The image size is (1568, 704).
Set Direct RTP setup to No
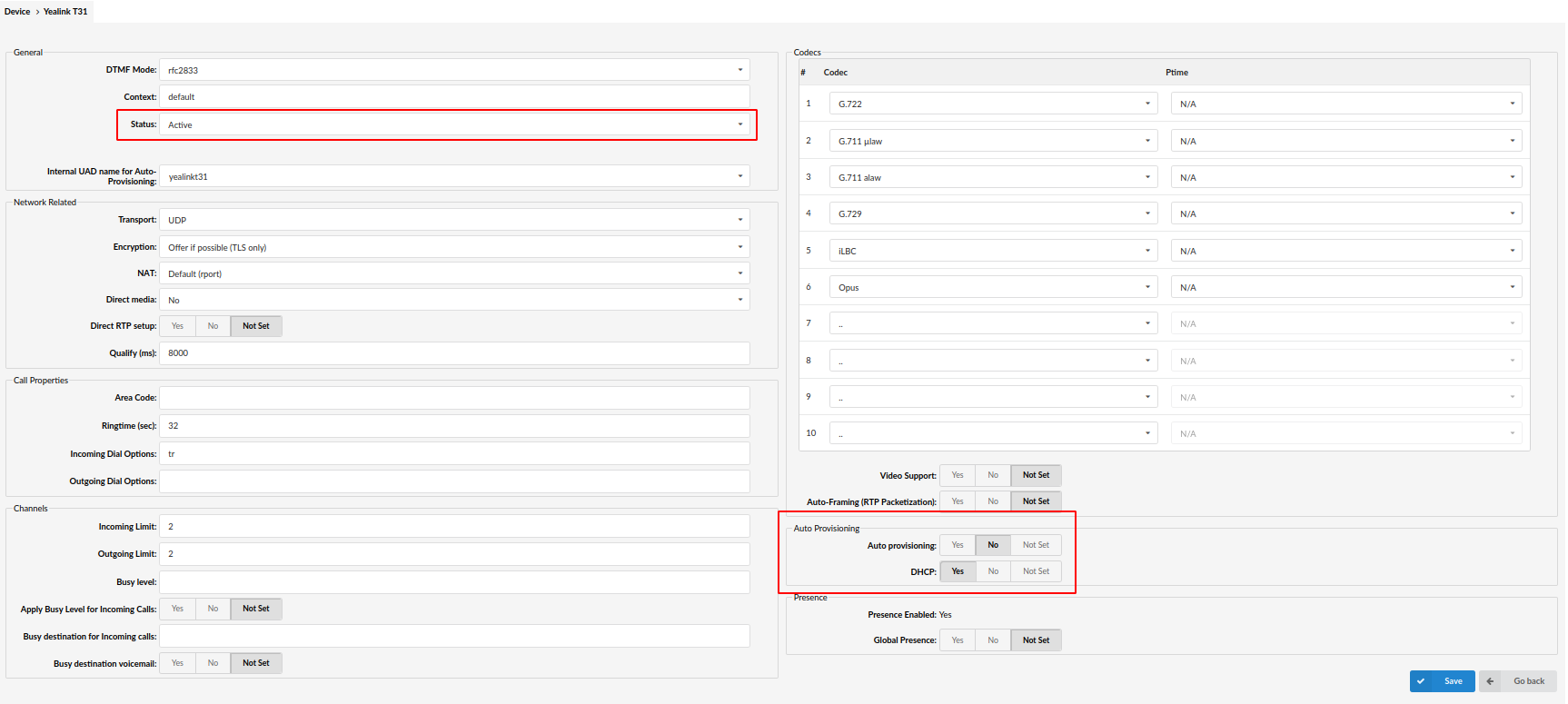(x=213, y=326)
